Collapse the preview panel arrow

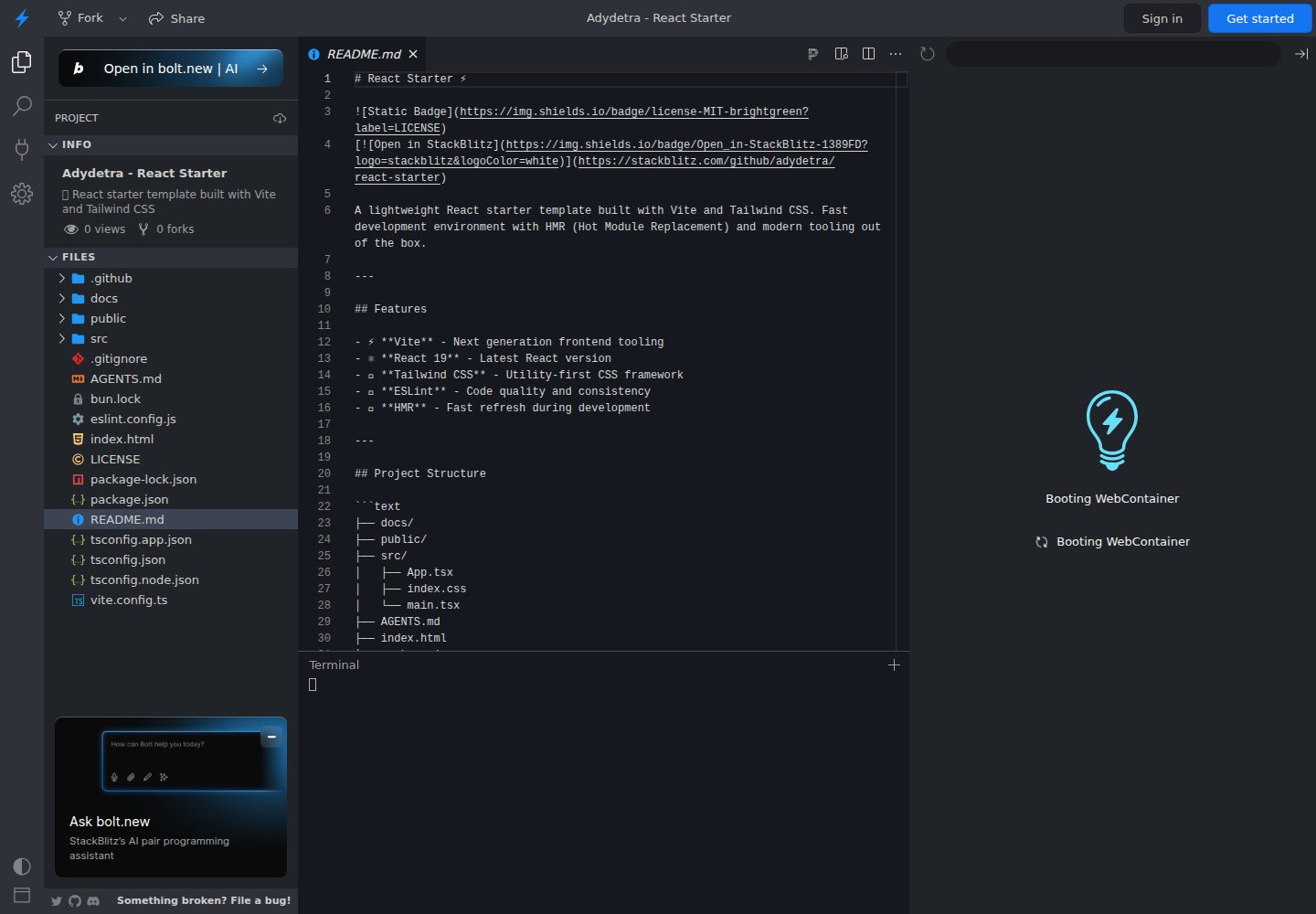(x=1301, y=54)
